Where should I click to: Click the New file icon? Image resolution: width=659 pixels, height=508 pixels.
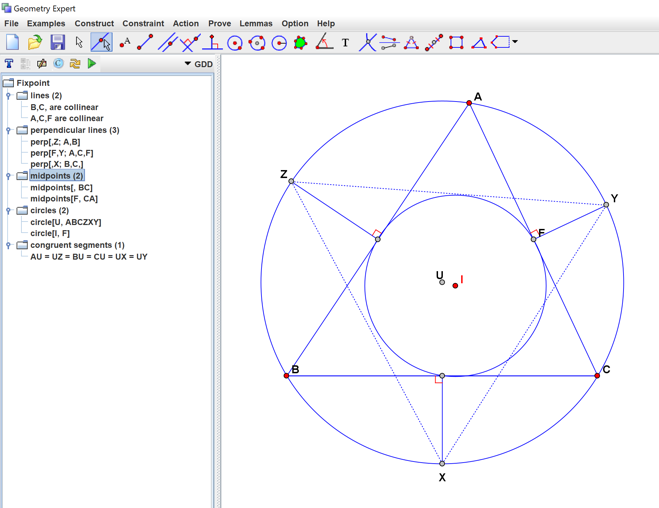click(x=13, y=42)
